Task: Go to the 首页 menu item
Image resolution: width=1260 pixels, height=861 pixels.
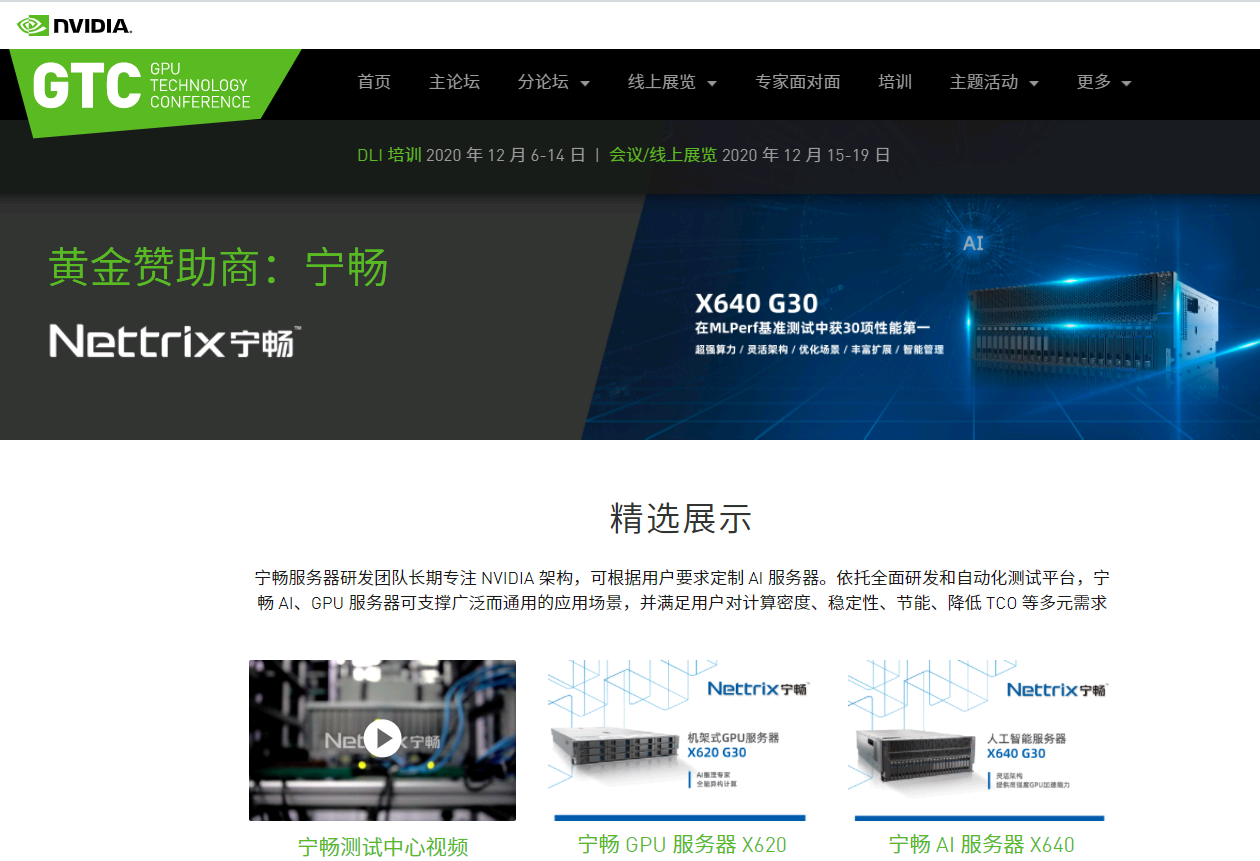Action: coord(374,82)
